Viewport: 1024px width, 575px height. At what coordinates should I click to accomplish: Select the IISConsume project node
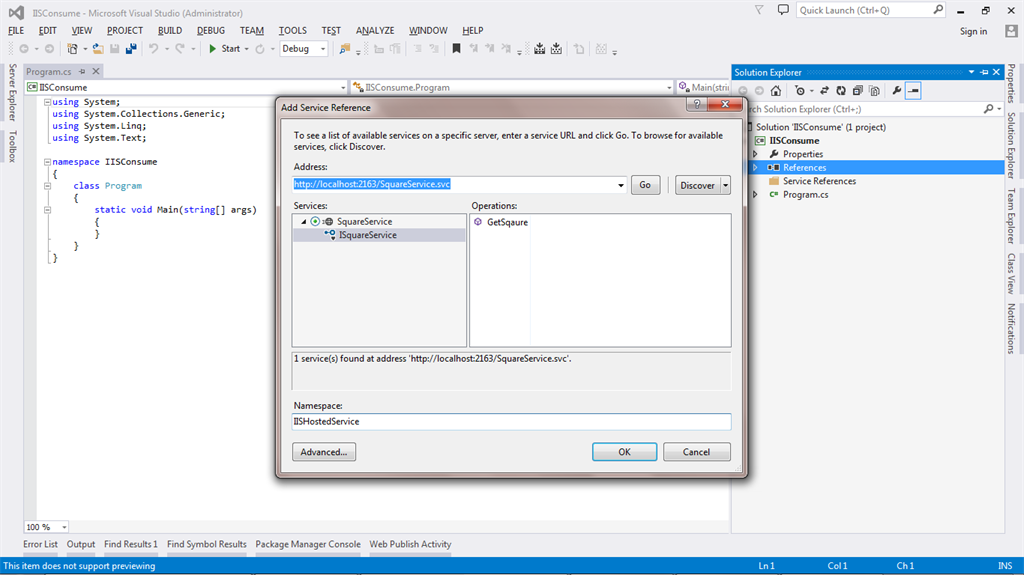pos(794,140)
